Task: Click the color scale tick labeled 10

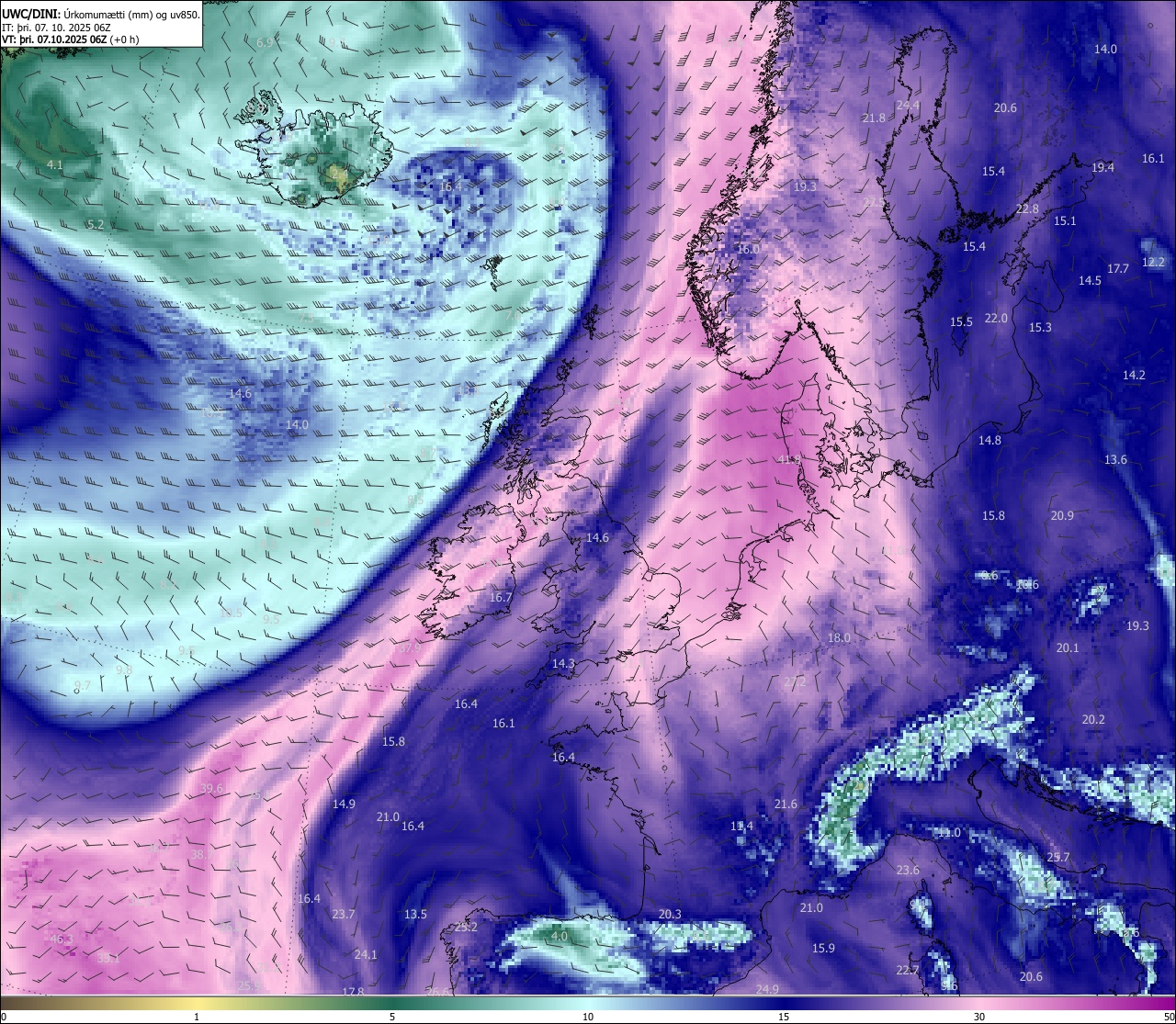Action: [x=588, y=1017]
